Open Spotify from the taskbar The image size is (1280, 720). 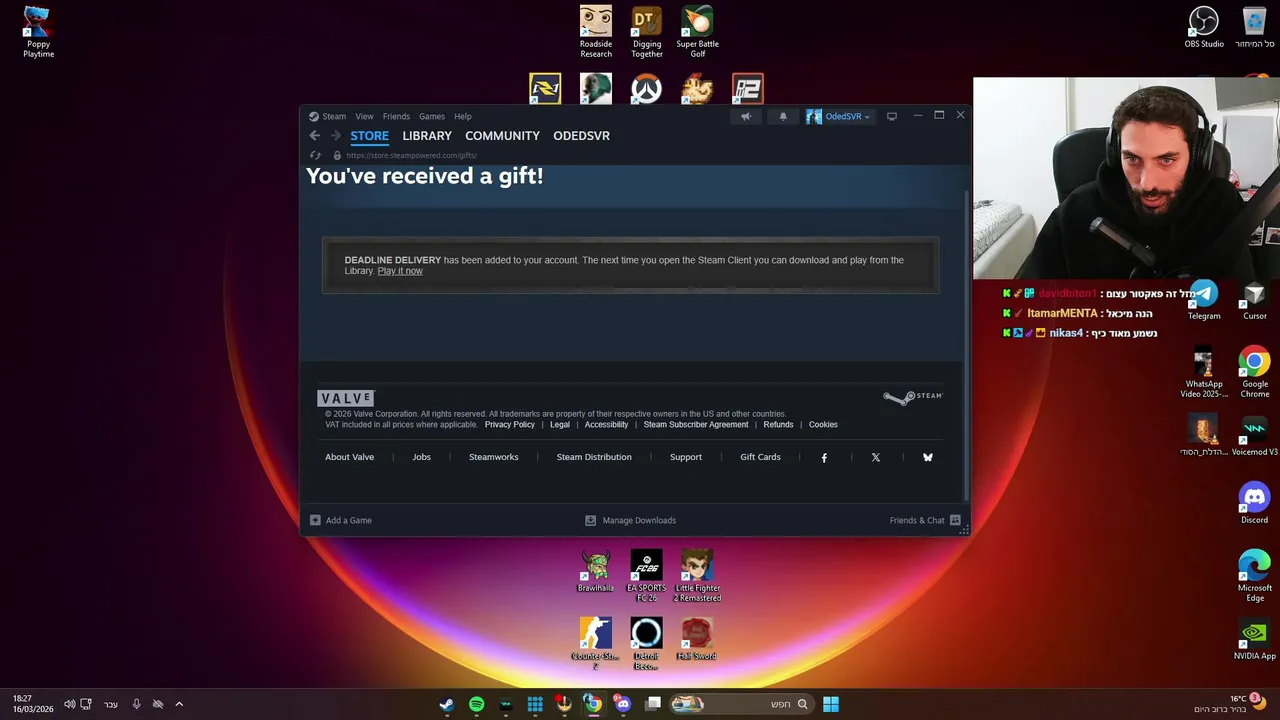tap(476, 704)
